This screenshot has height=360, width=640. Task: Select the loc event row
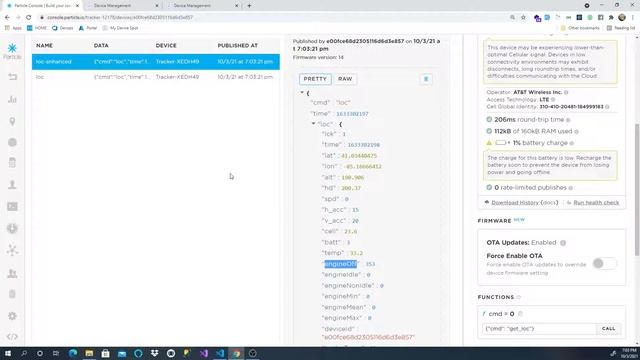pos(156,77)
